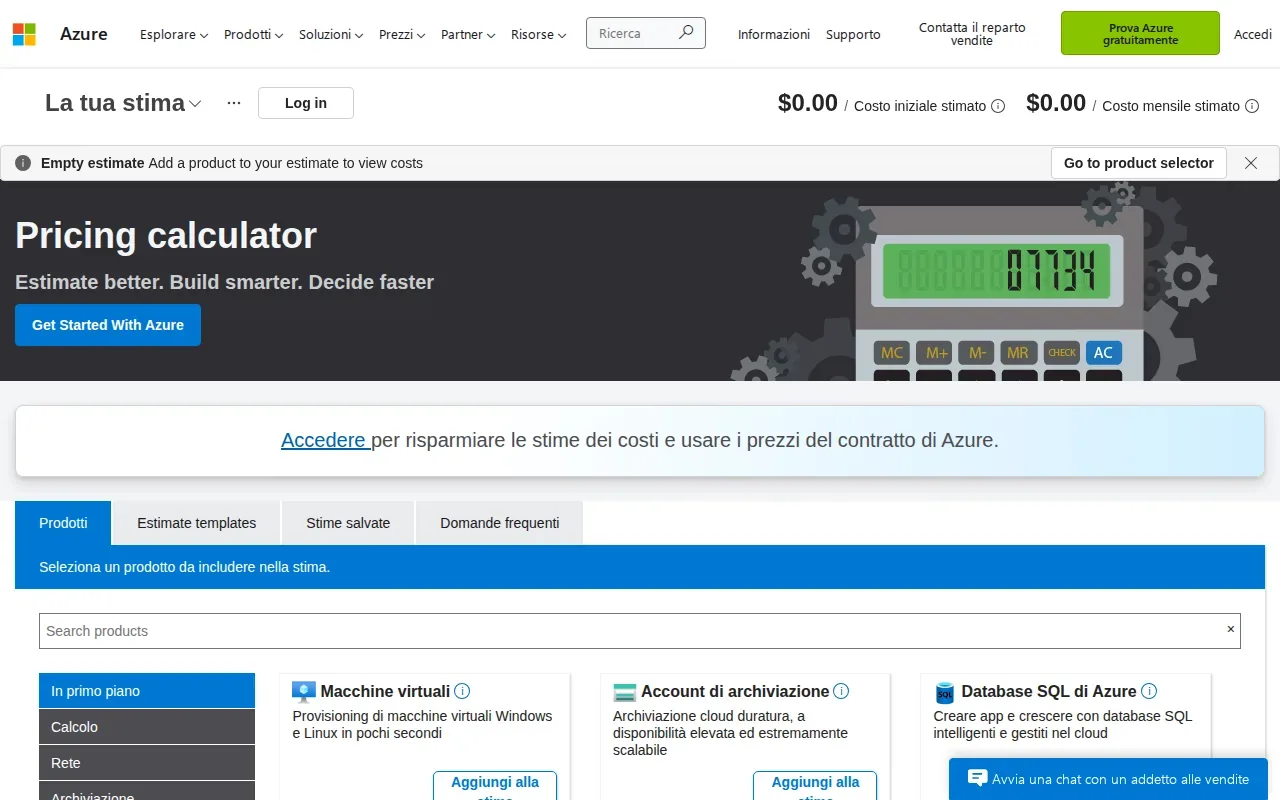
Task: Click the Account di archiviazione title
Action: coord(735,691)
